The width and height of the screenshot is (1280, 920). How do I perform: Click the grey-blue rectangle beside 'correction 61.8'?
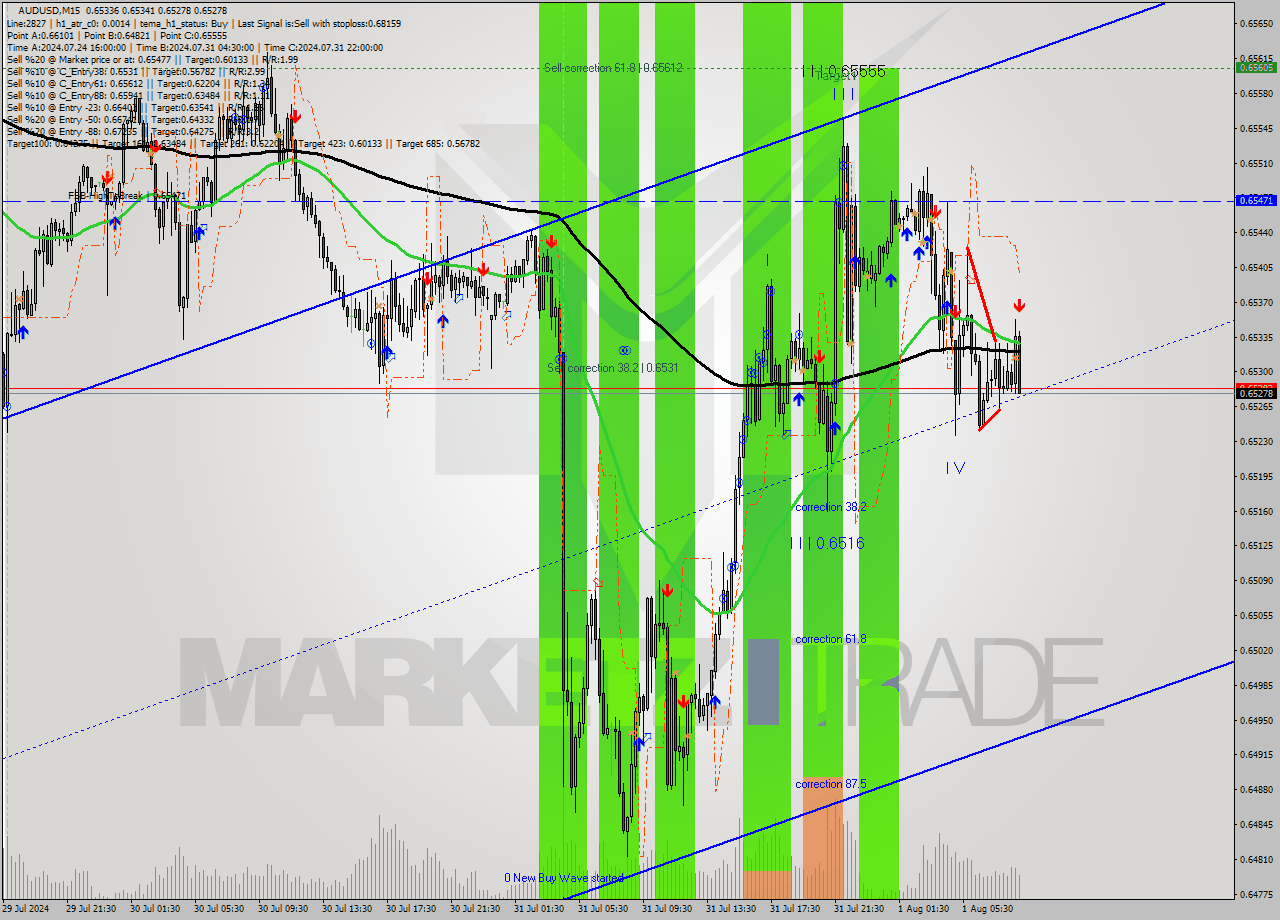tap(763, 682)
